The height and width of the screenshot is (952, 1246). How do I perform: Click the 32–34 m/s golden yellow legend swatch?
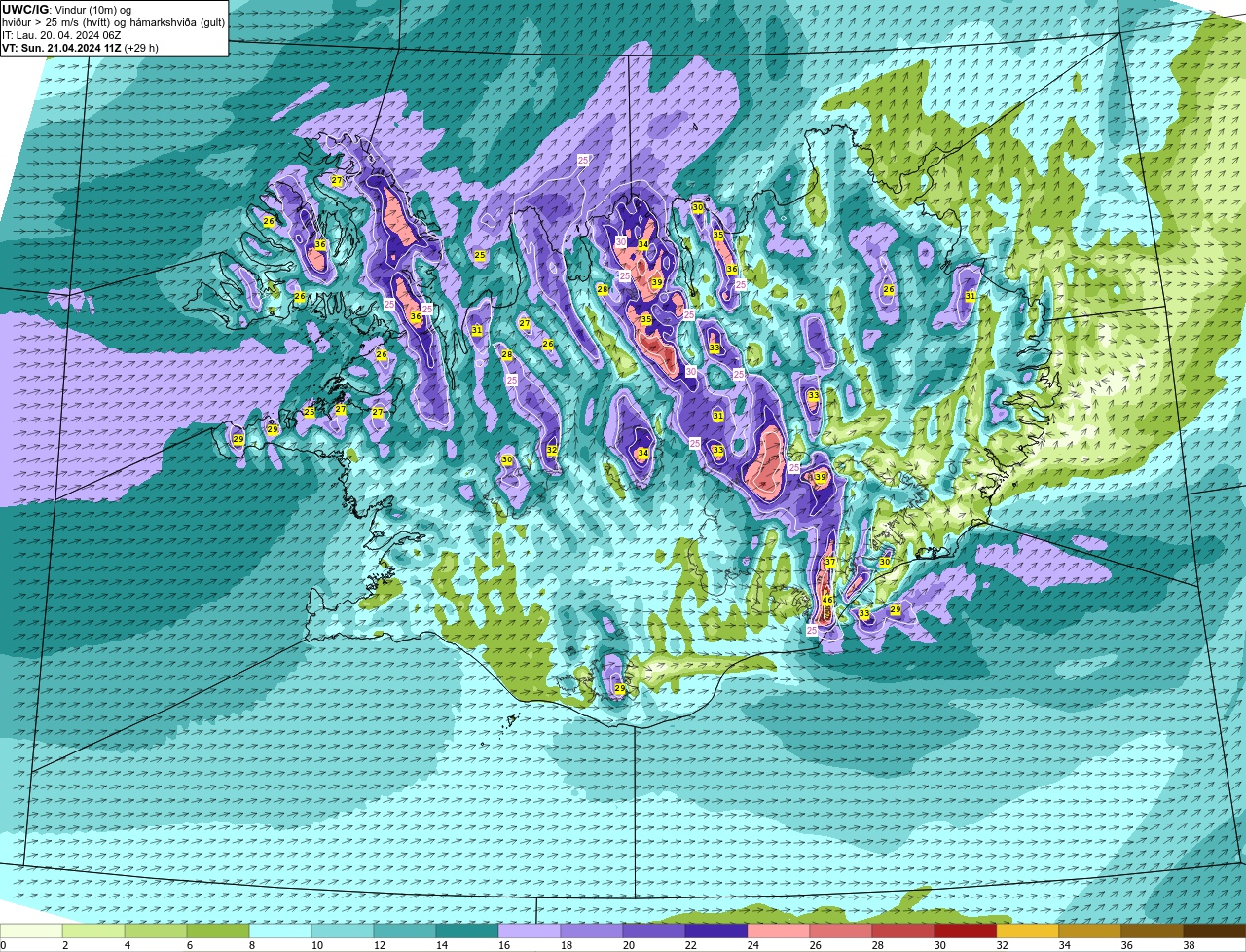pyautogui.click(x=1028, y=931)
